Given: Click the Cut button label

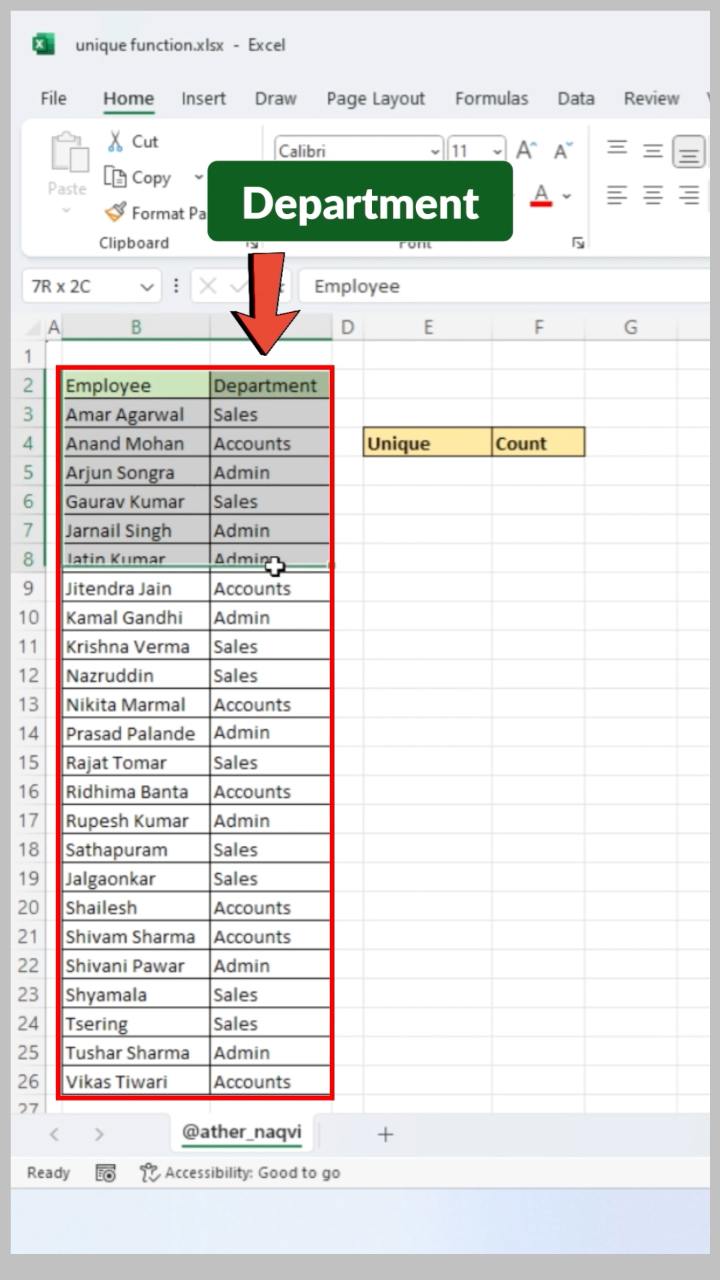Looking at the screenshot, I should [145, 141].
